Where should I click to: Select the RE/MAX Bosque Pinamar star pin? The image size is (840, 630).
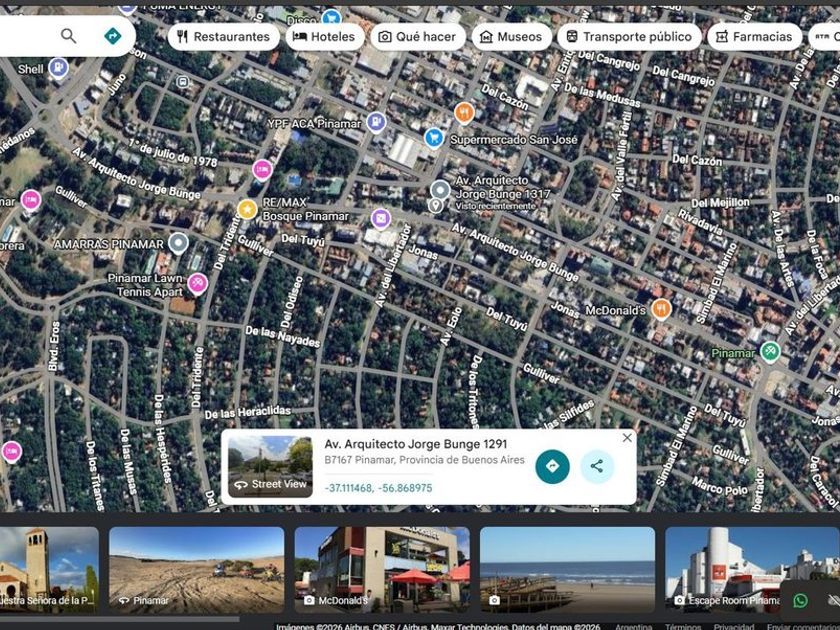(x=247, y=209)
